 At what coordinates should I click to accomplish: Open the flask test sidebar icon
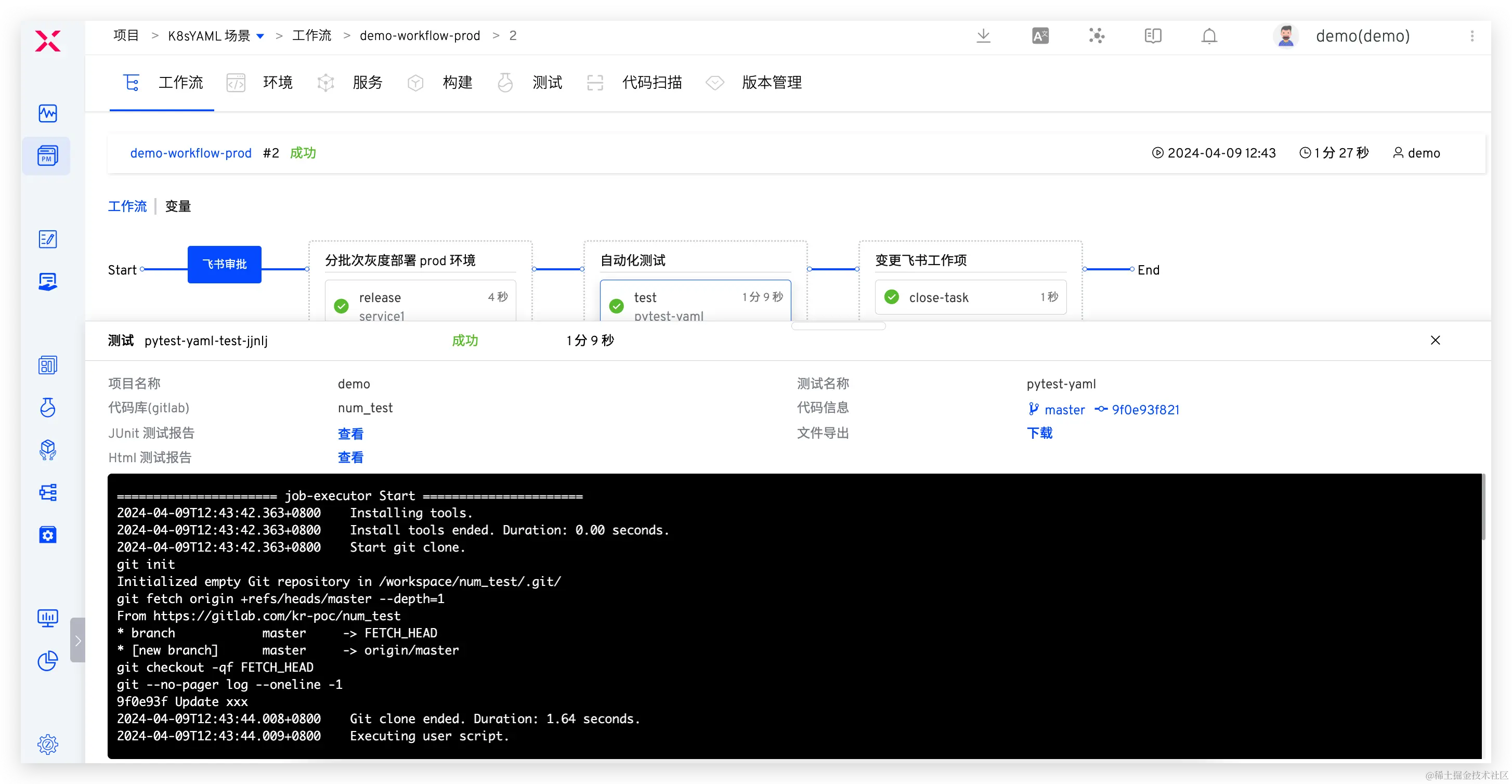tap(47, 407)
